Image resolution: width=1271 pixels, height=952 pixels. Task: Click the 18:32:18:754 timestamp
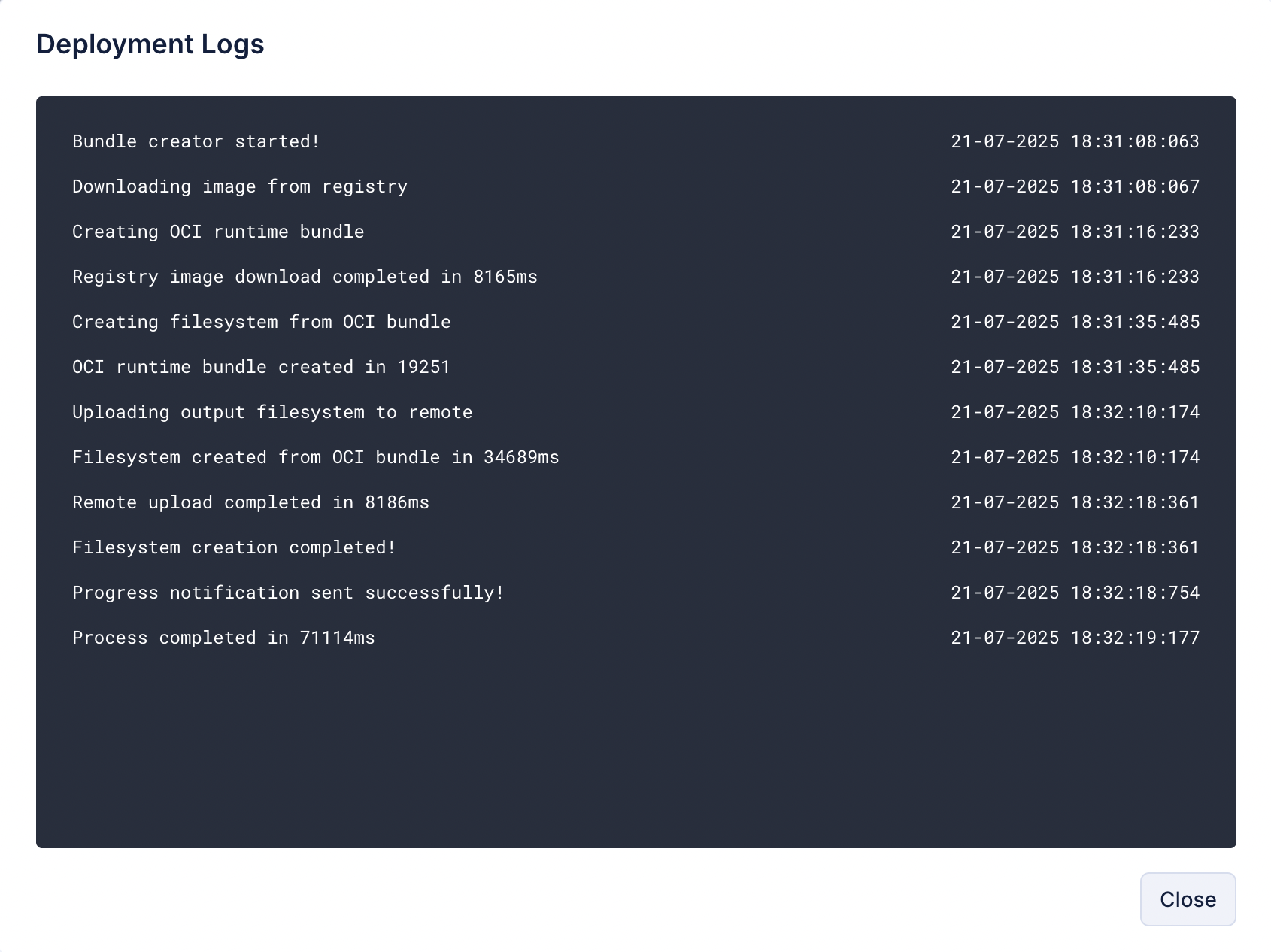coord(1075,593)
